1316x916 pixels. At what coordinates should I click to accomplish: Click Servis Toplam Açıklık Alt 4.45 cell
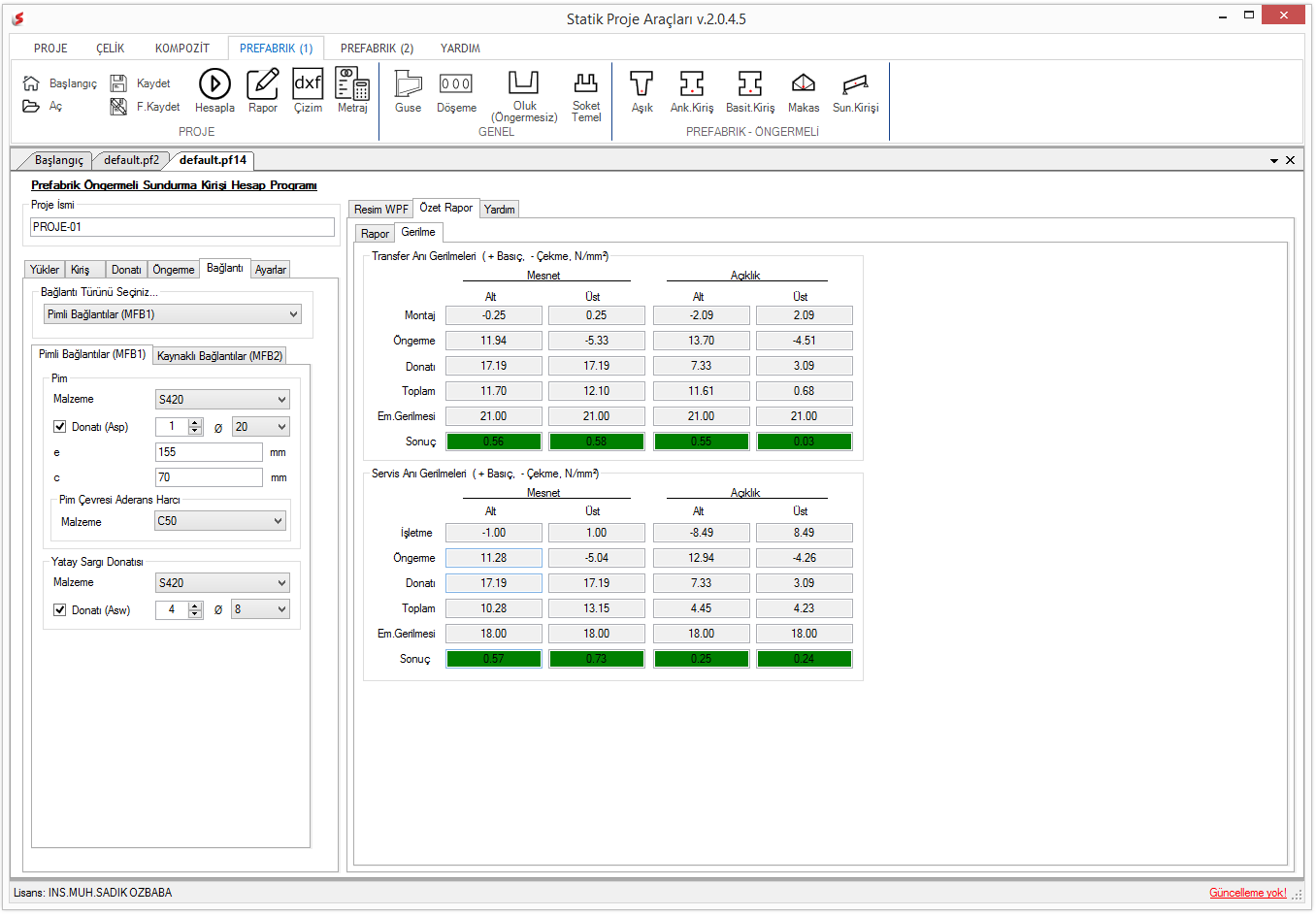[x=702, y=608]
